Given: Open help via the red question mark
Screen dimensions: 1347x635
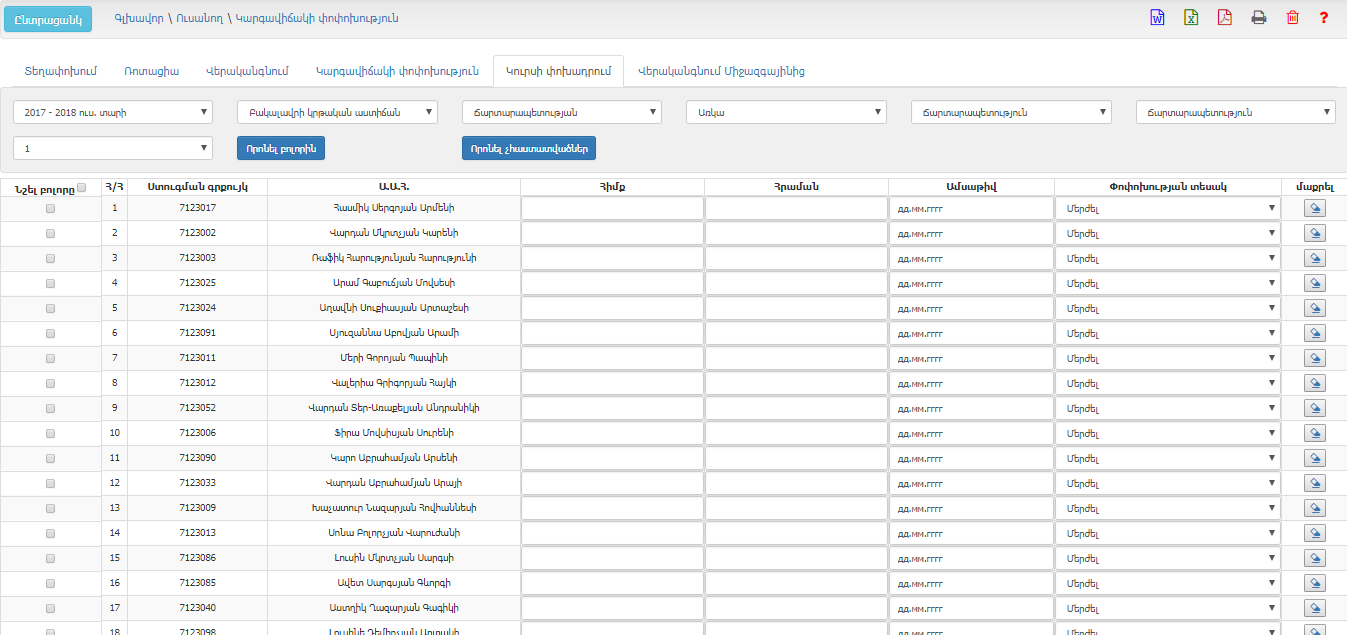Looking at the screenshot, I should point(1324,17).
